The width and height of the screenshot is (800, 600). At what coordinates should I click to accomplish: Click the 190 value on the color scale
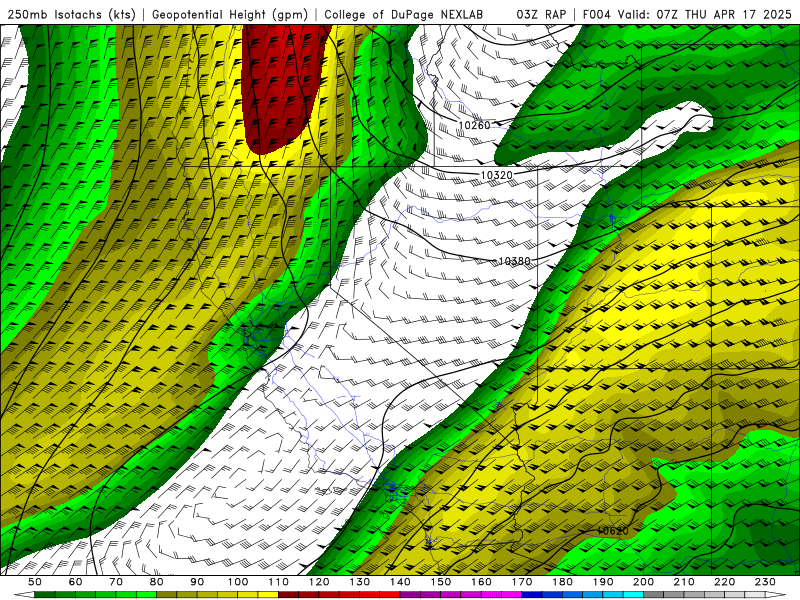coord(603,582)
